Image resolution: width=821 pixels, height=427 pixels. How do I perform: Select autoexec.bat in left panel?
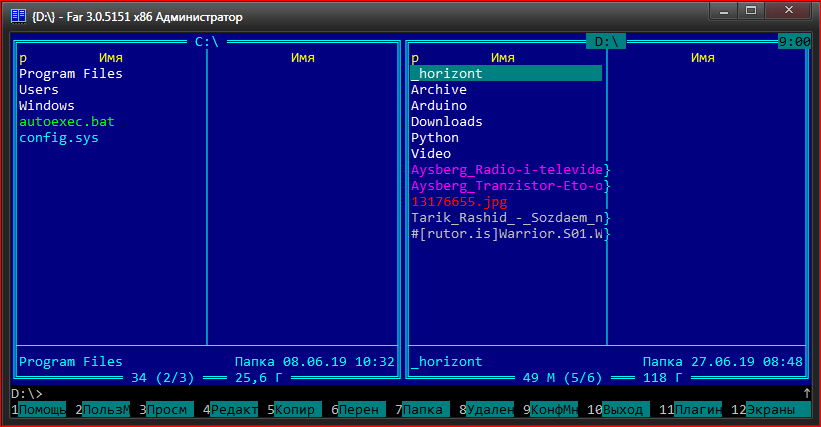tap(67, 122)
